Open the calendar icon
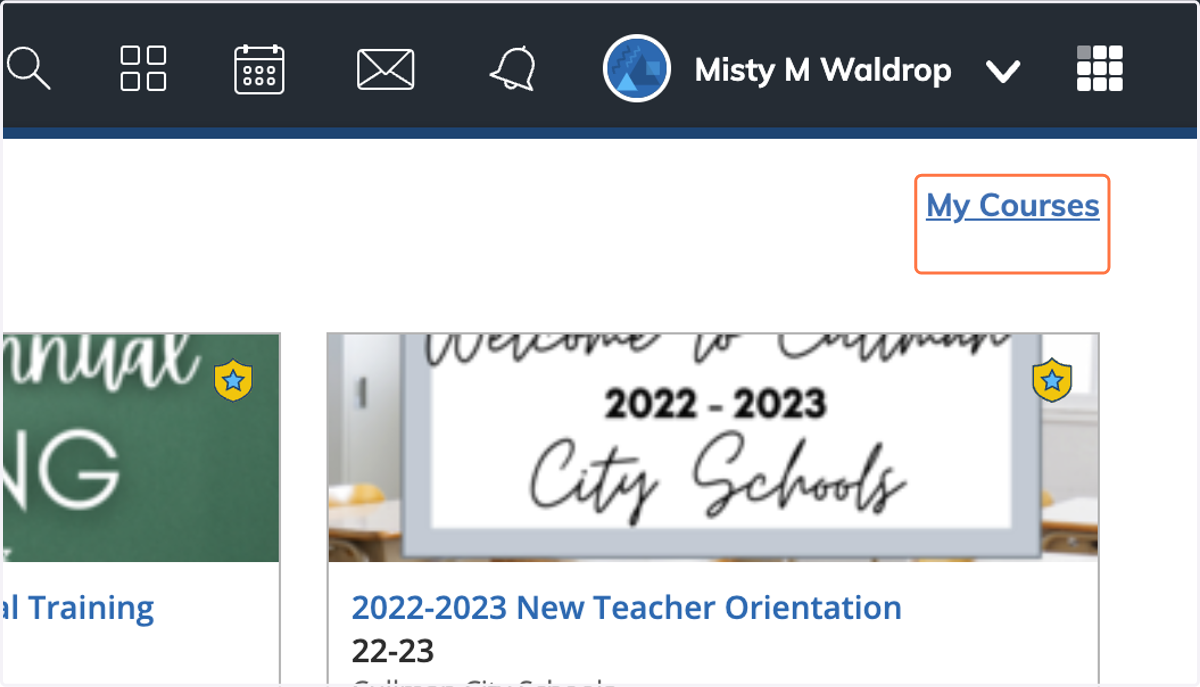1200x687 pixels. pyautogui.click(x=259, y=69)
